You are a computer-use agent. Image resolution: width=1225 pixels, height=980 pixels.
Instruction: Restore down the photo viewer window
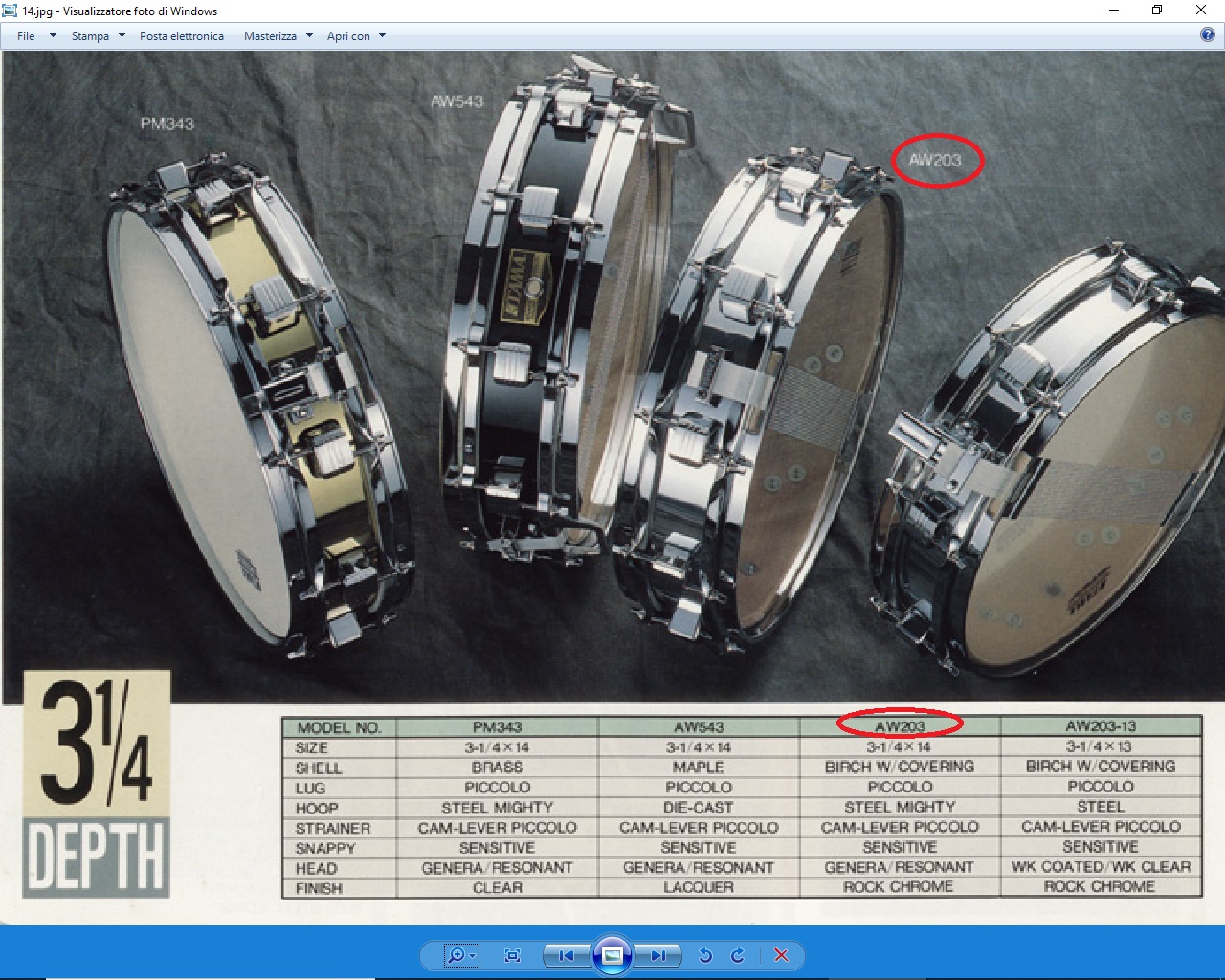coord(1157,11)
